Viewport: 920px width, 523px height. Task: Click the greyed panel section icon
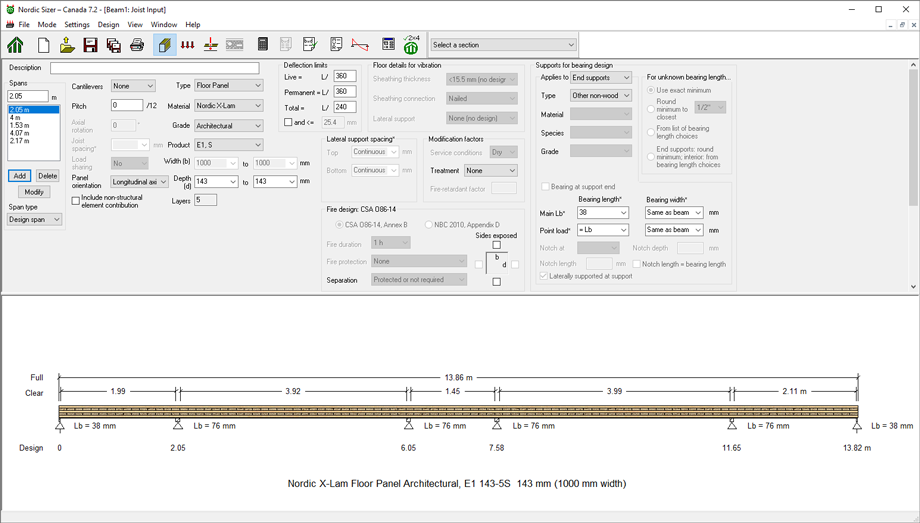(x=235, y=45)
